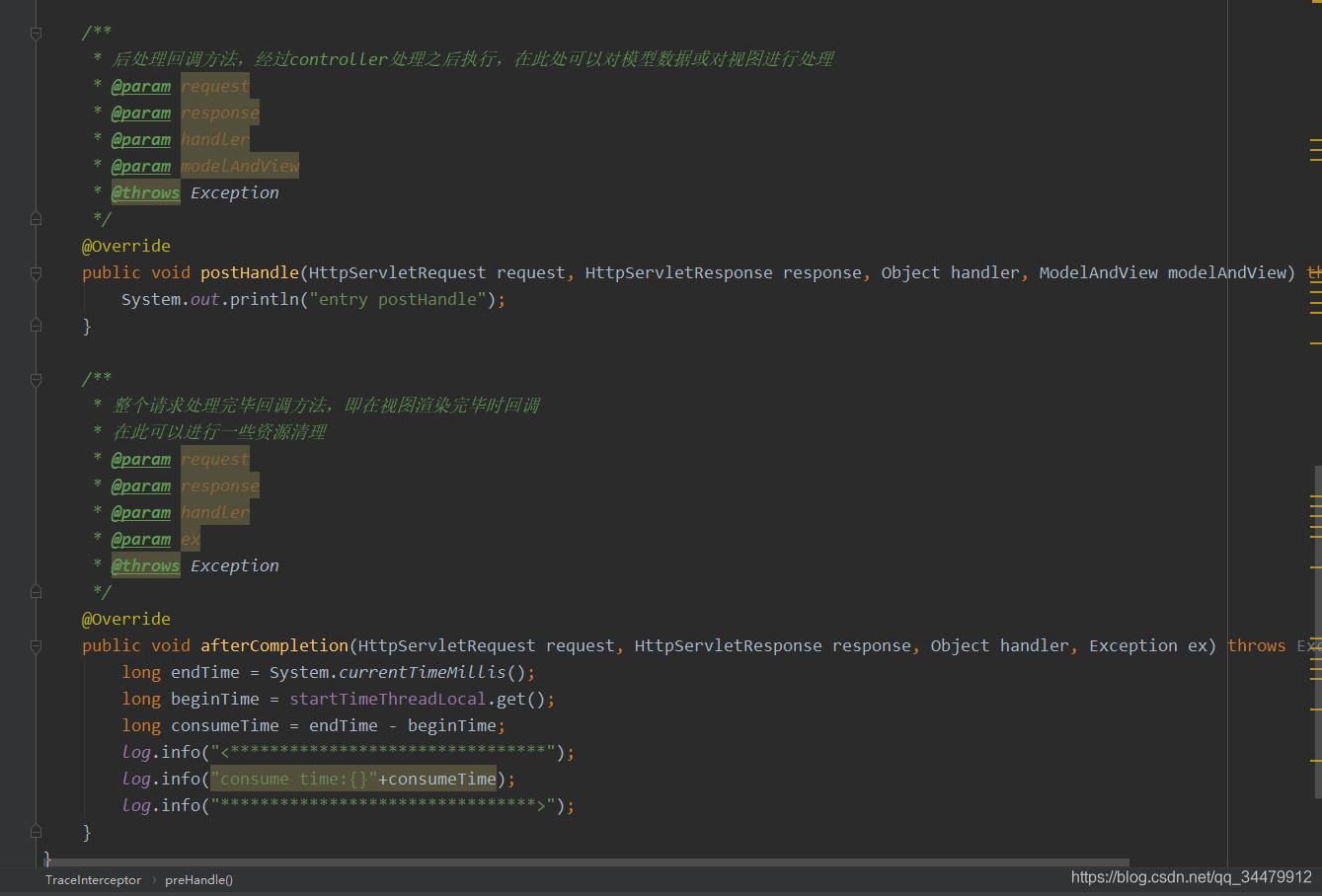Screen dimensions: 1322x896
Task: Click the postHandle method name
Action: 250,272
